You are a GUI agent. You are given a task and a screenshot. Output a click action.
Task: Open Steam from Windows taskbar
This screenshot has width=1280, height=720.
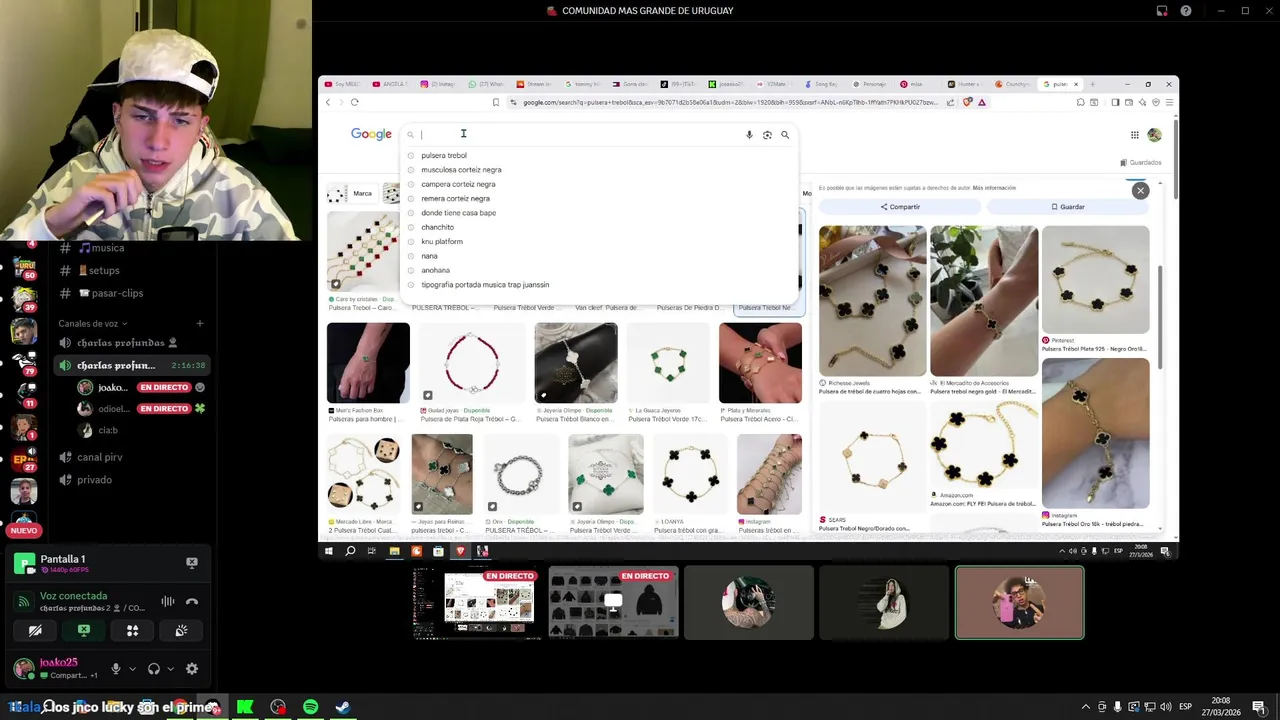[342, 707]
